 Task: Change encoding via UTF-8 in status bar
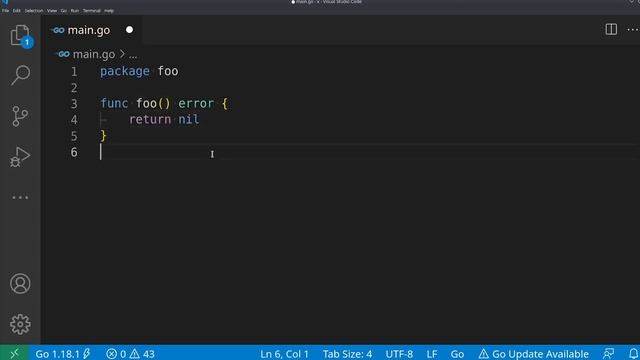click(399, 354)
